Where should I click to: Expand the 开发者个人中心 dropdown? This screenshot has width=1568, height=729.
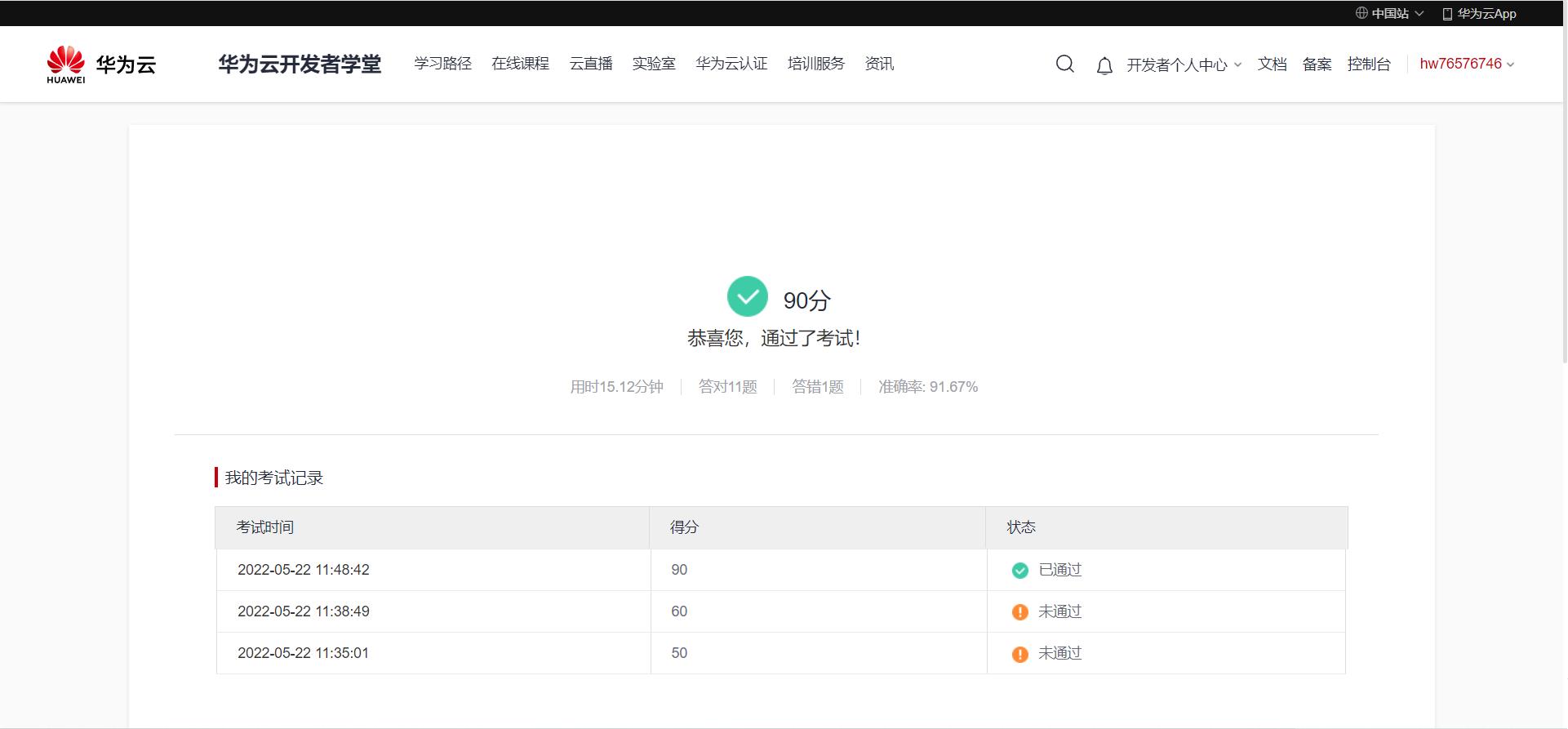[1184, 64]
